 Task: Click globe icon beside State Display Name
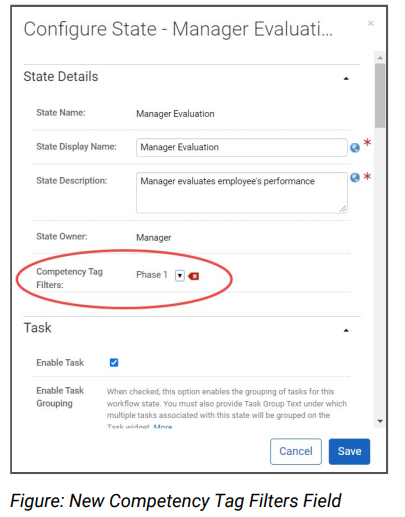(x=355, y=148)
